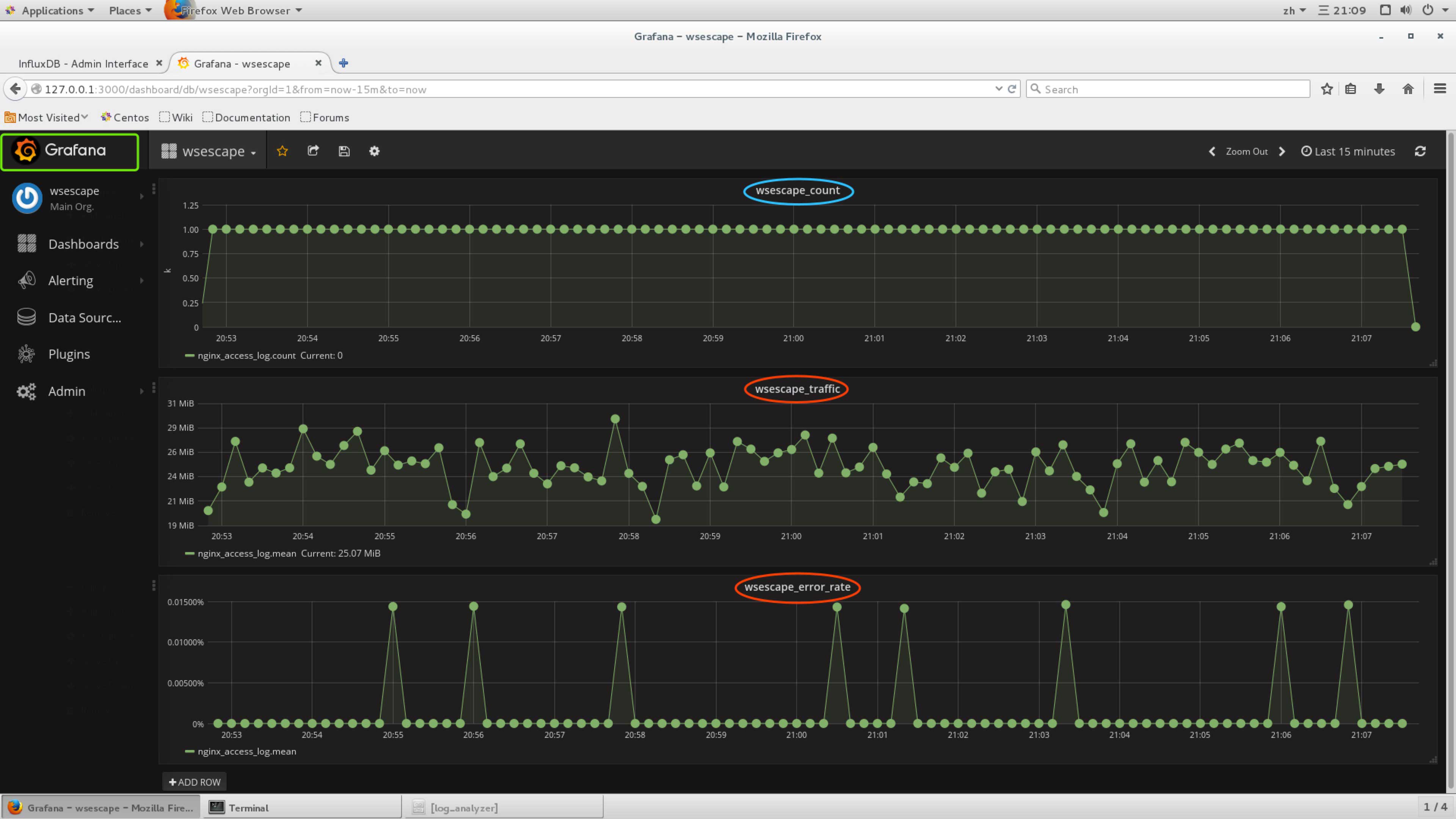
Task: Click Firefox home icon
Action: [1408, 89]
